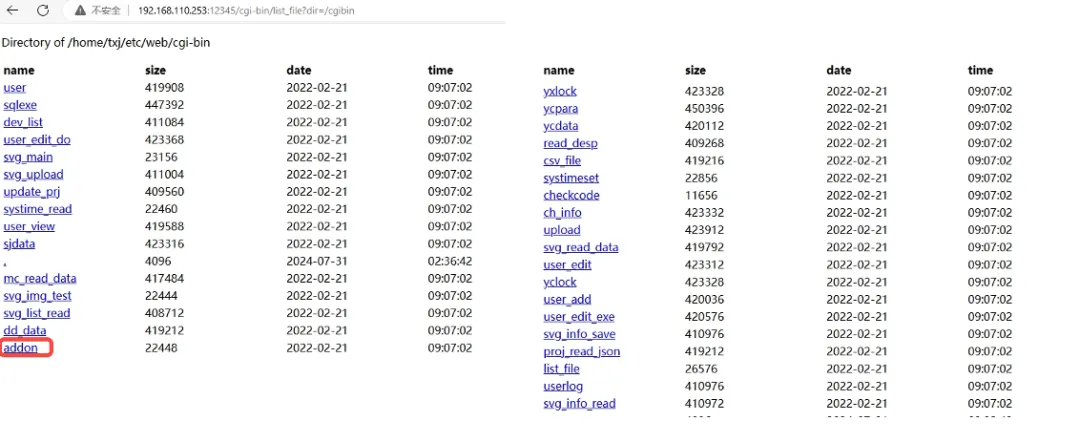Open the list_file link
The width and height of the screenshot is (1080, 442).
[561, 369]
